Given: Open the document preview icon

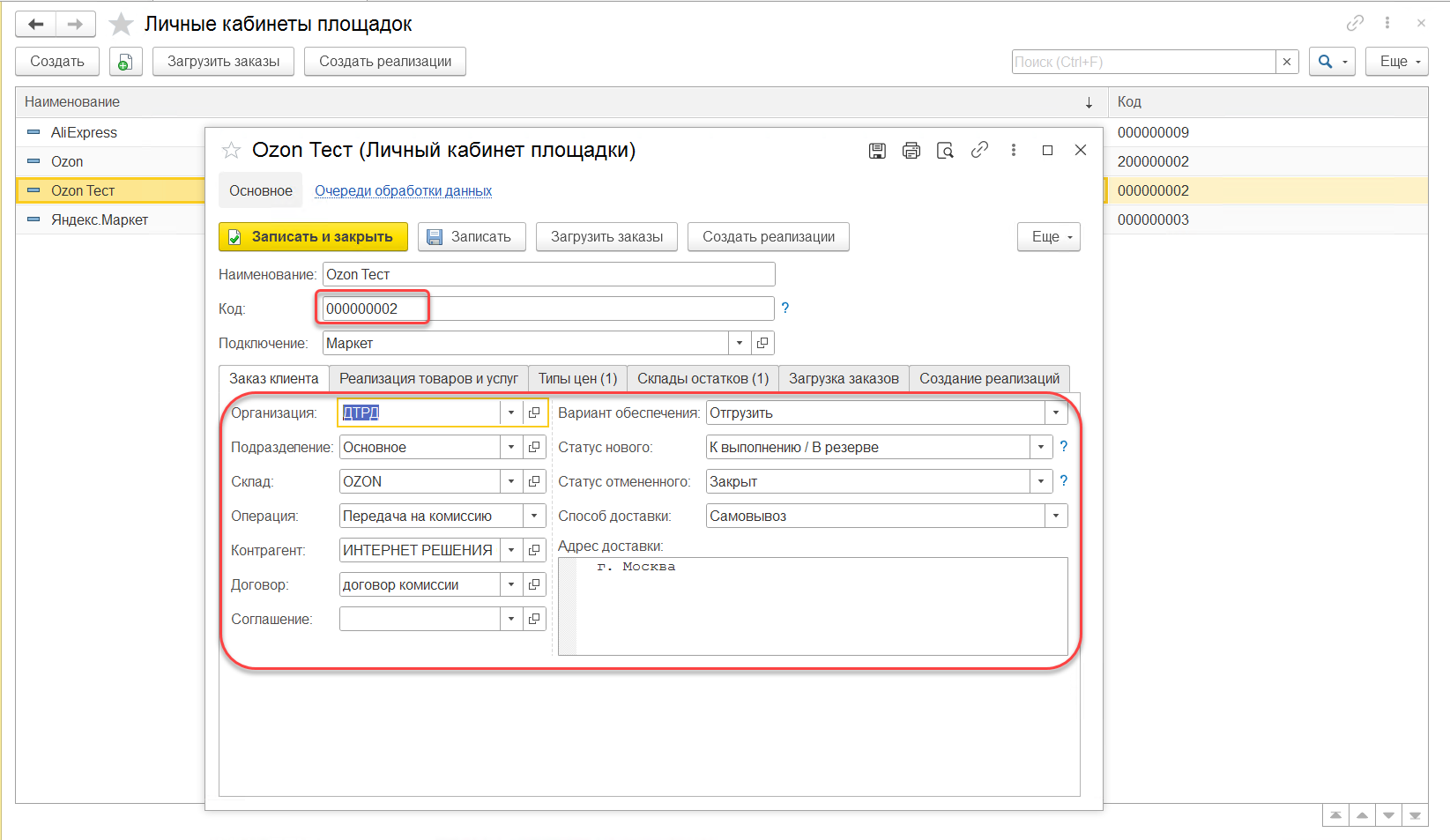Looking at the screenshot, I should coord(945,151).
